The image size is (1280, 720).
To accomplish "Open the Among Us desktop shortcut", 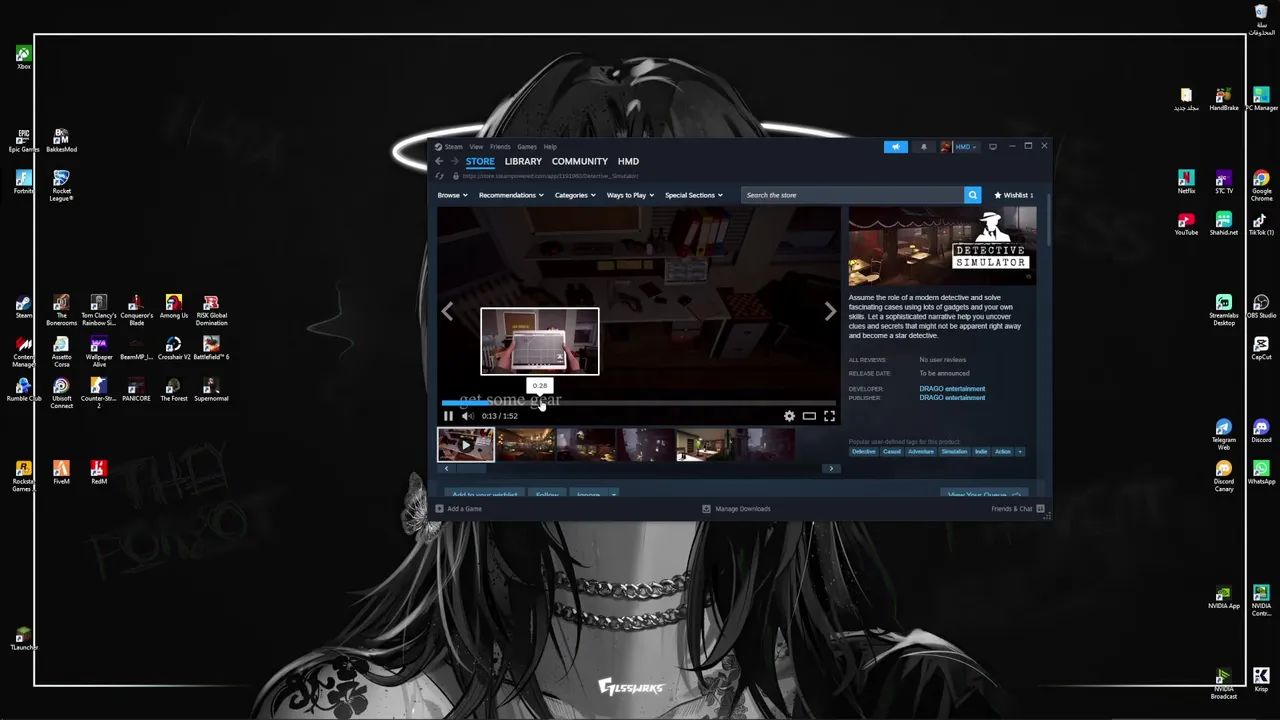I will coord(174,307).
